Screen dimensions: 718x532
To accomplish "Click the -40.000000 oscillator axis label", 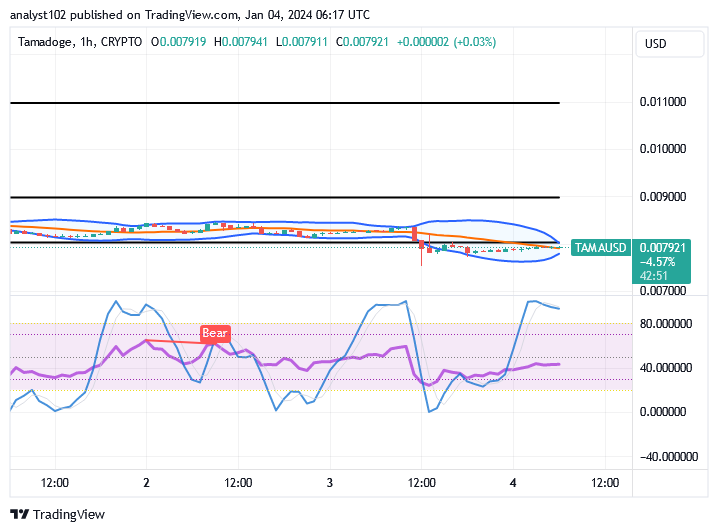I will click(669, 456).
